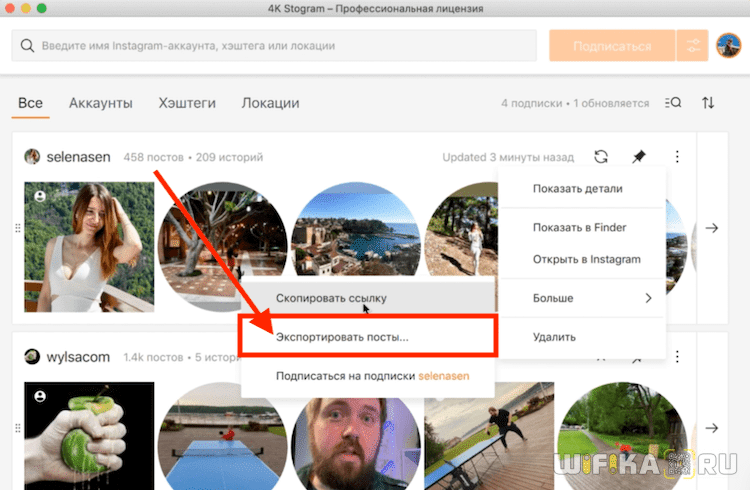Select Удалить from the menu
The image size is (750, 490).
[582, 337]
